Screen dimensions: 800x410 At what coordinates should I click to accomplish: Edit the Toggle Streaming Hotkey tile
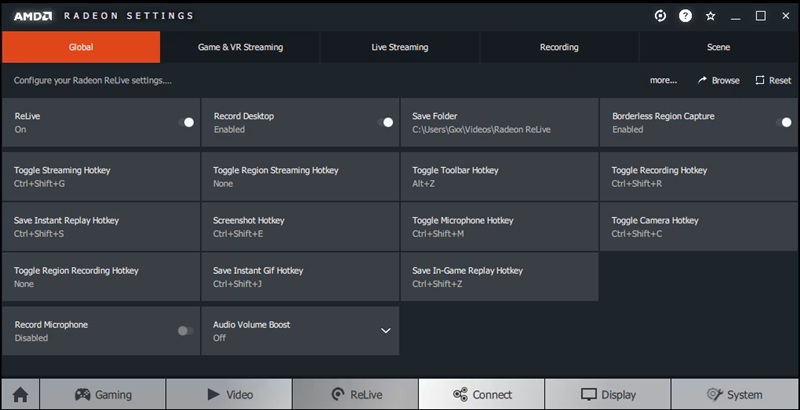click(x=101, y=176)
